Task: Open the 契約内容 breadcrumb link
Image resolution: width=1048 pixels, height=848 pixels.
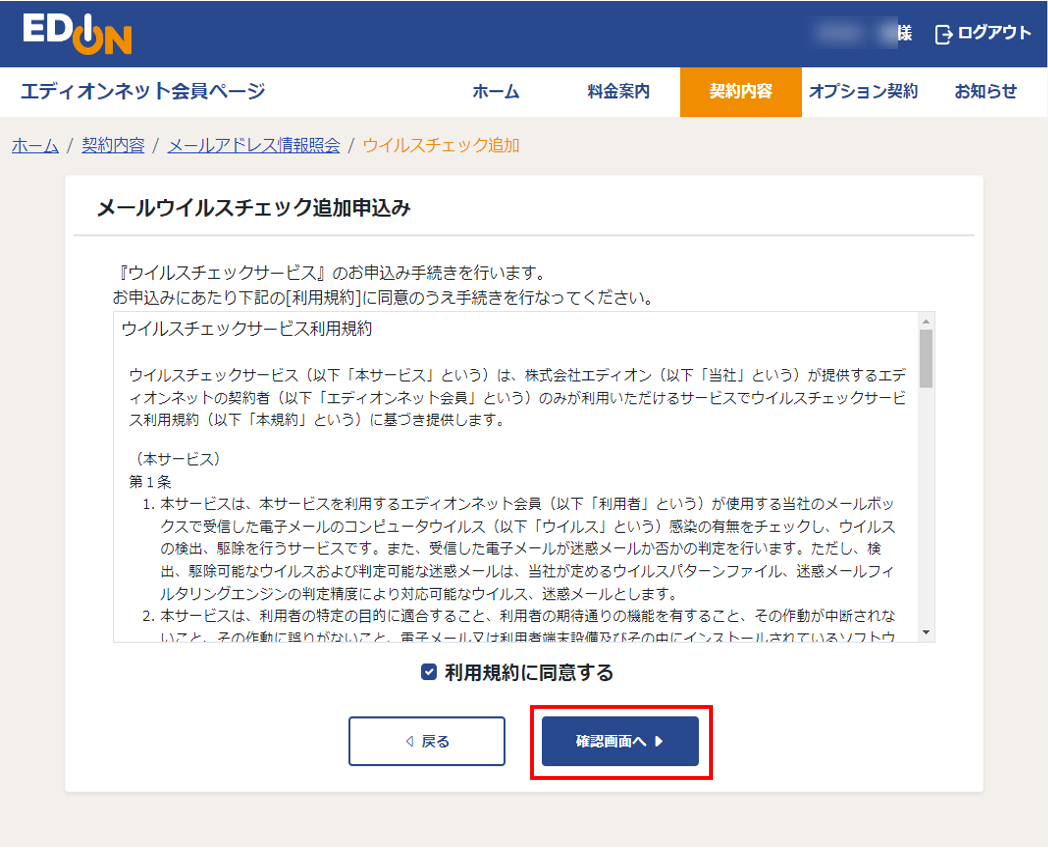Action: pyautogui.click(x=115, y=145)
